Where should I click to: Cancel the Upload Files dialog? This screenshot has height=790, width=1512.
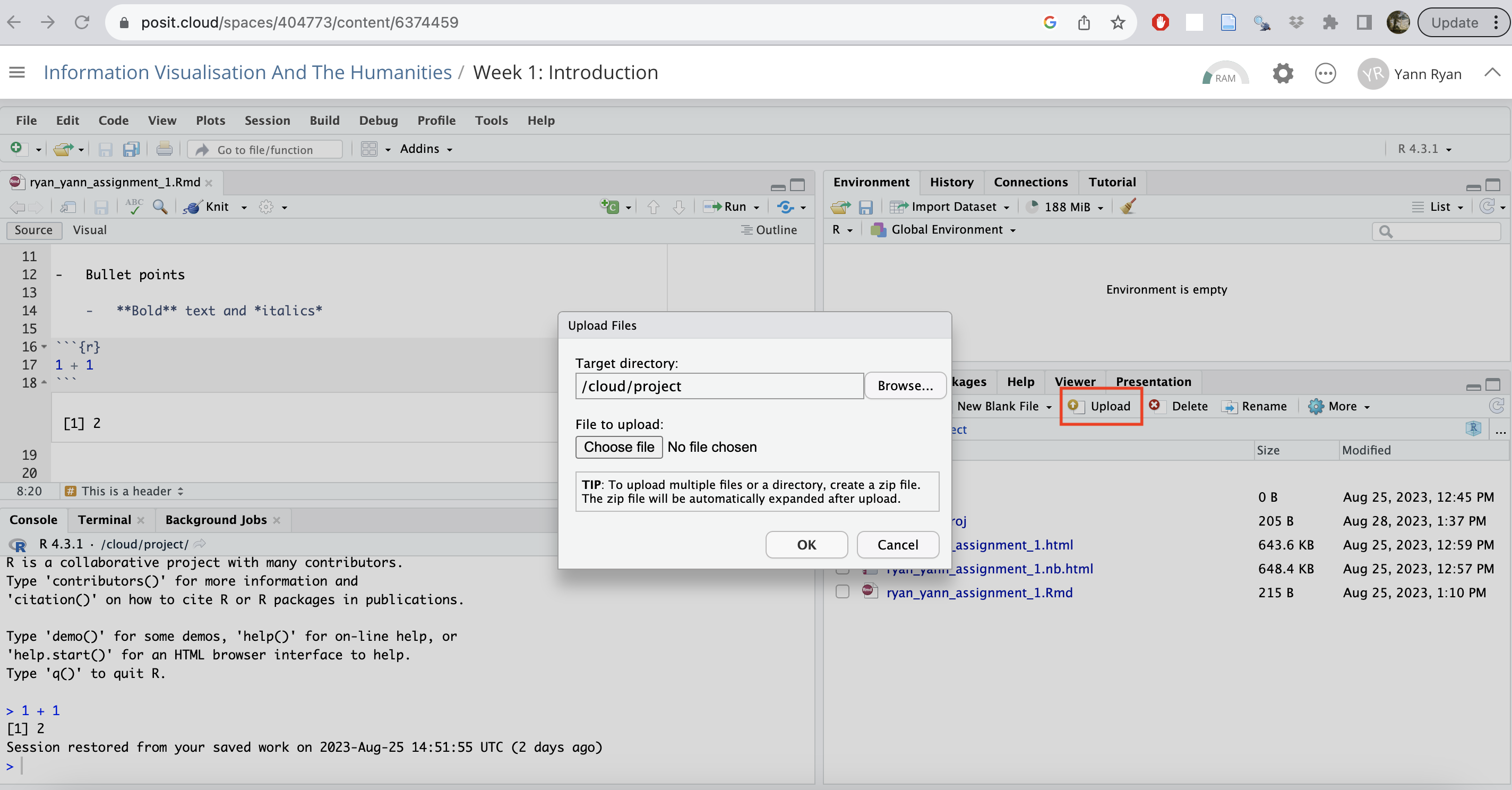pos(897,545)
